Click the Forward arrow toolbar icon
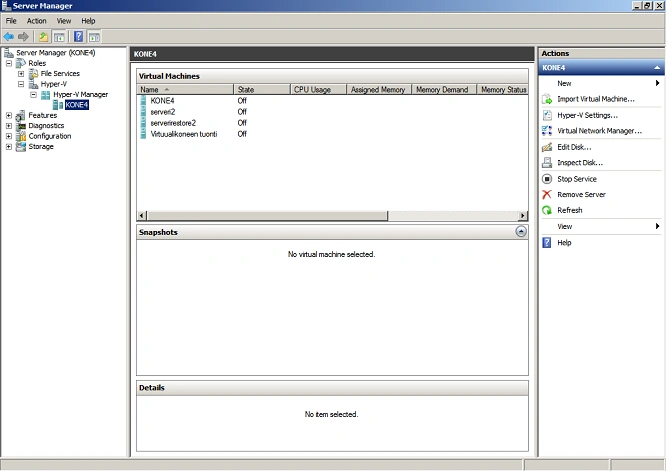Viewport: 666px width, 471px height. 23,37
